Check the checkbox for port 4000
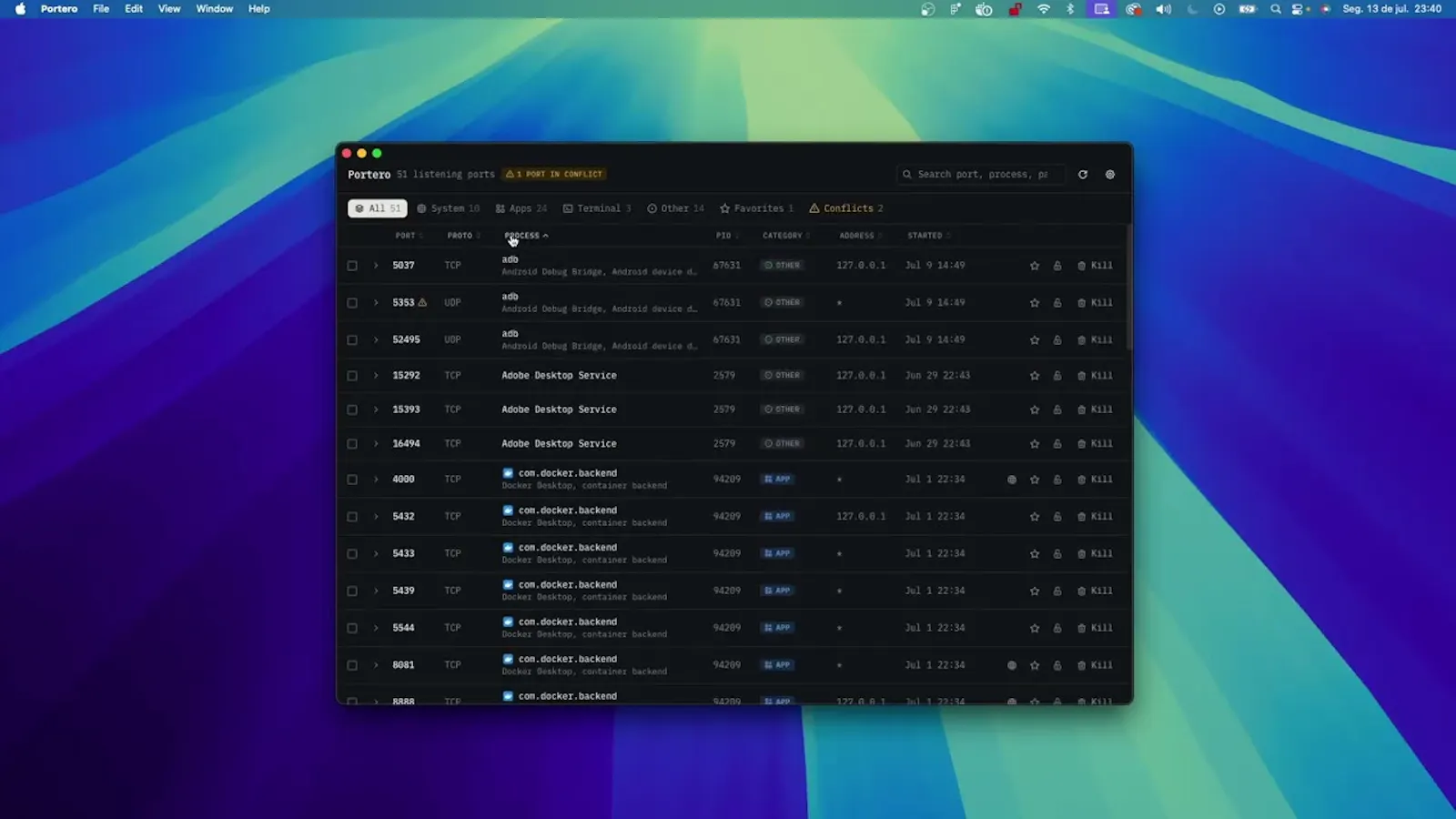The height and width of the screenshot is (819, 1456). 352,480
